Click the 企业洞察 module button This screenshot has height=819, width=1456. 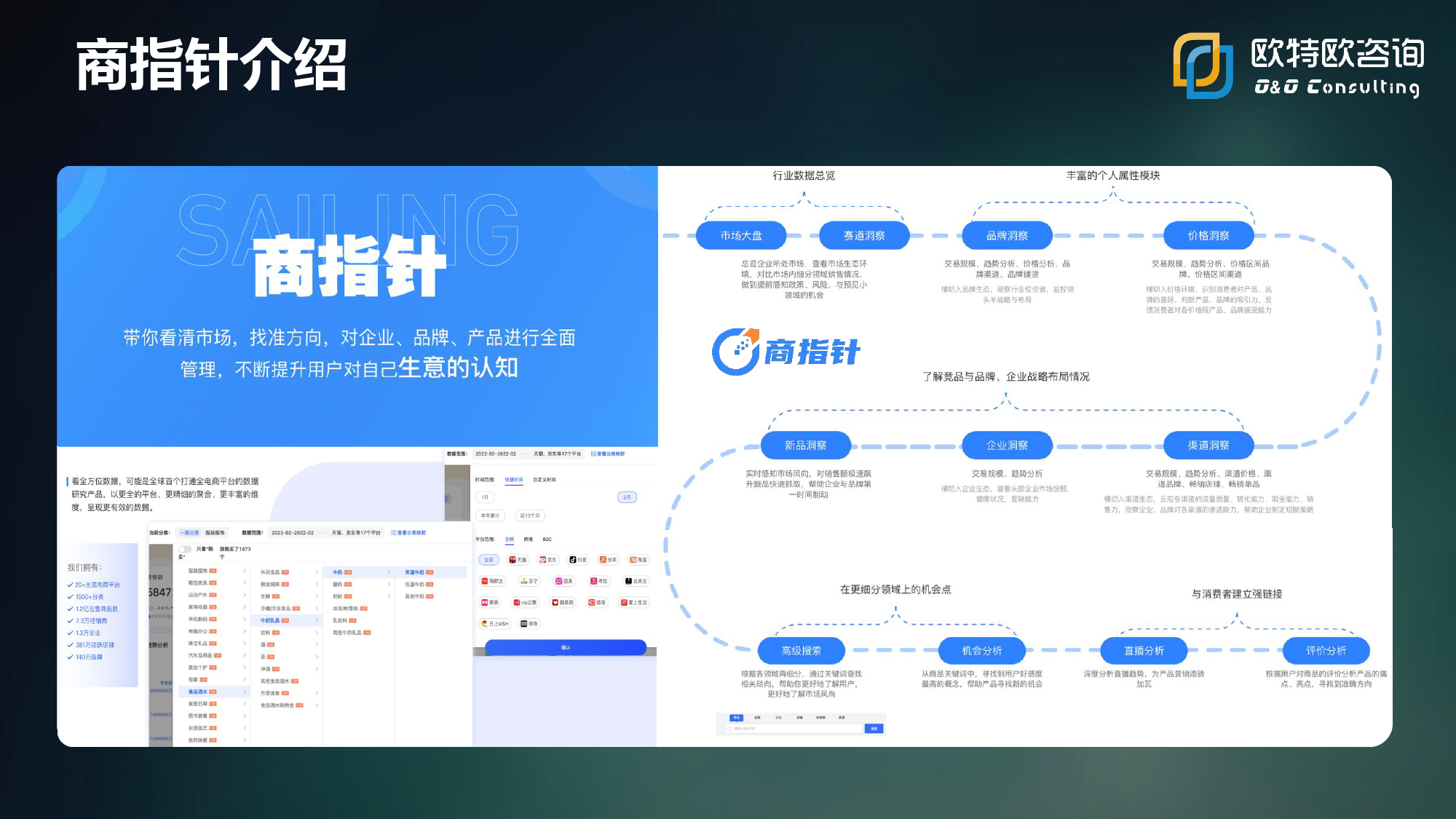[1007, 445]
